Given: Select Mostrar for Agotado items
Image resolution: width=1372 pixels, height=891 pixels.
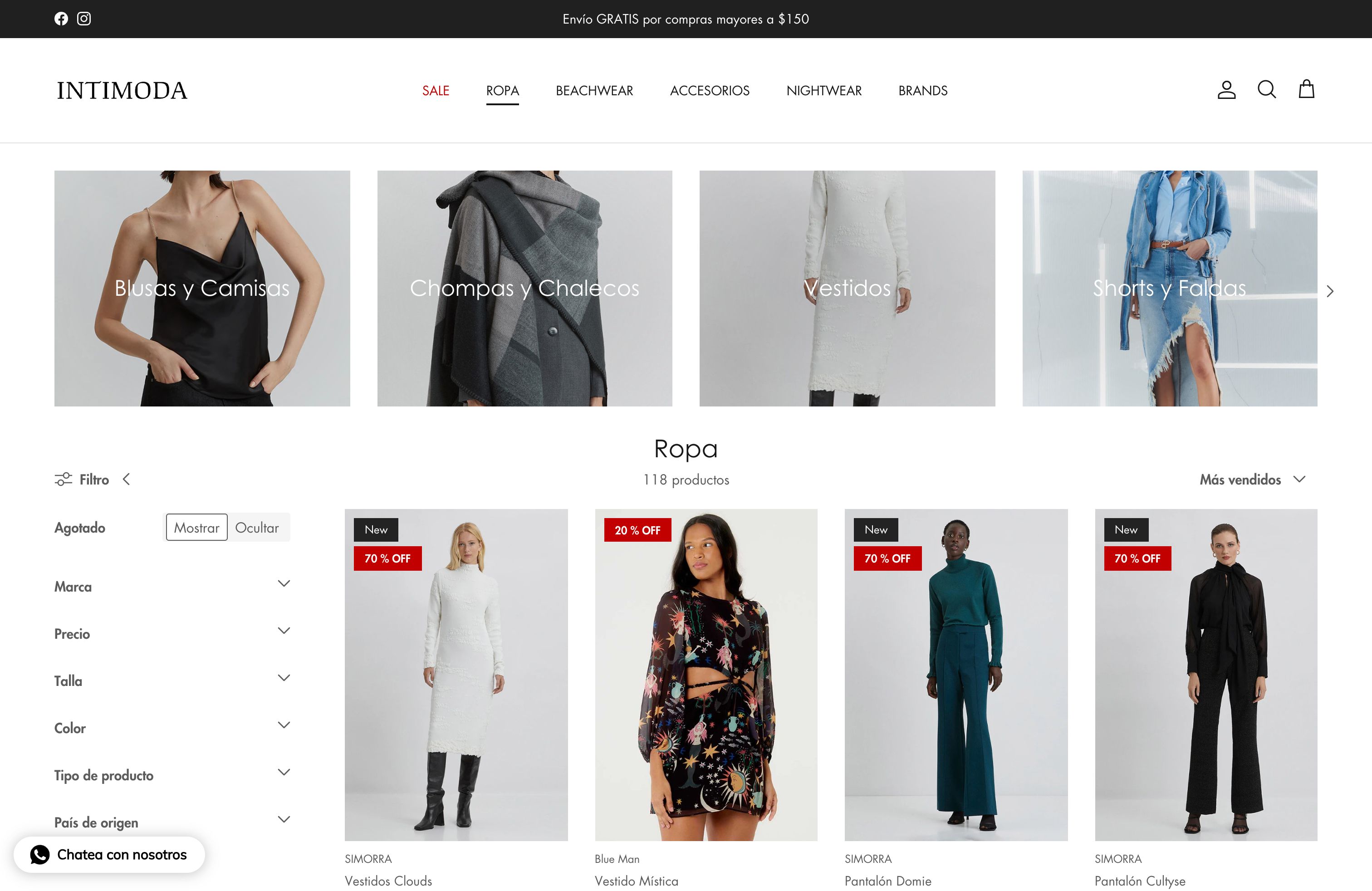Looking at the screenshot, I should [x=196, y=527].
